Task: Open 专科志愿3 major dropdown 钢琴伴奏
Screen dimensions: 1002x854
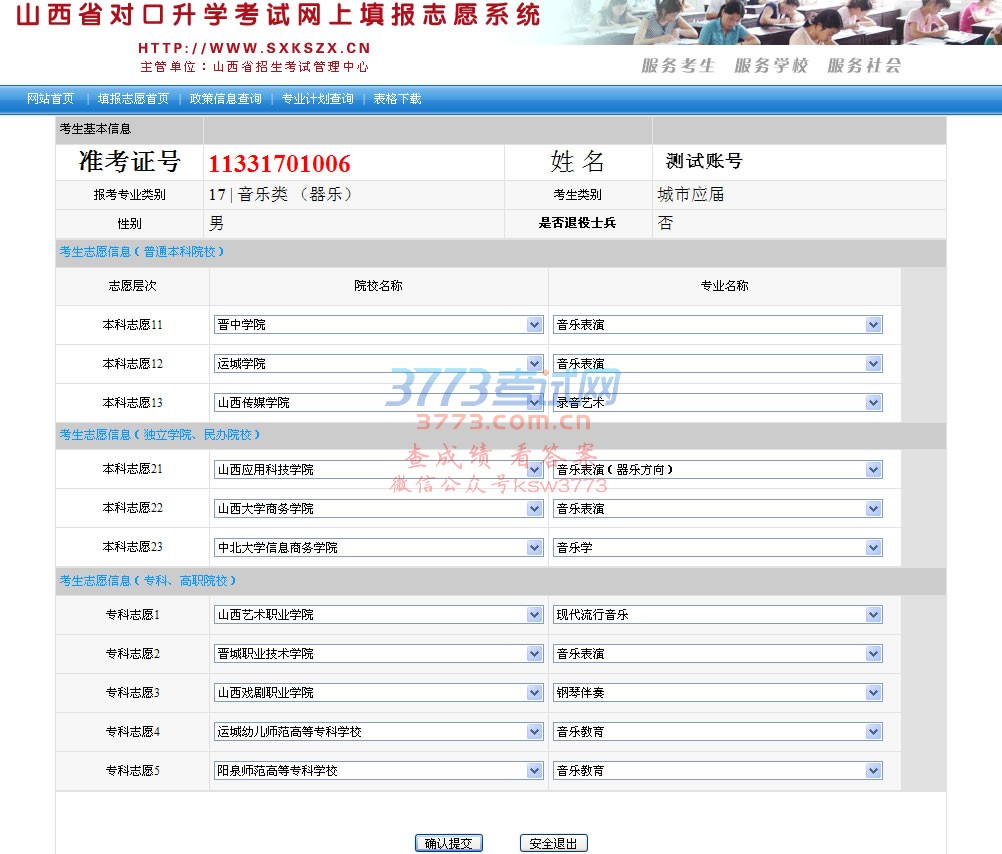Action: point(717,693)
